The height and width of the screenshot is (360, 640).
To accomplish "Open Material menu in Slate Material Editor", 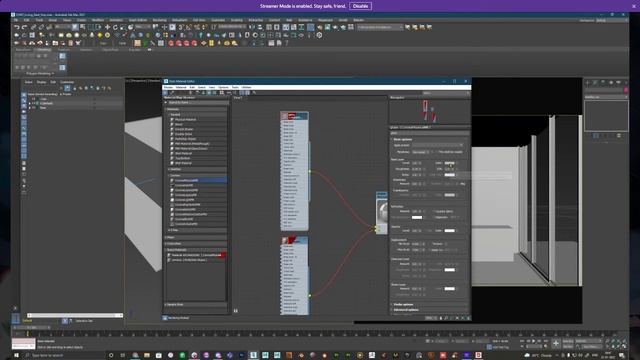I will 181,87.
